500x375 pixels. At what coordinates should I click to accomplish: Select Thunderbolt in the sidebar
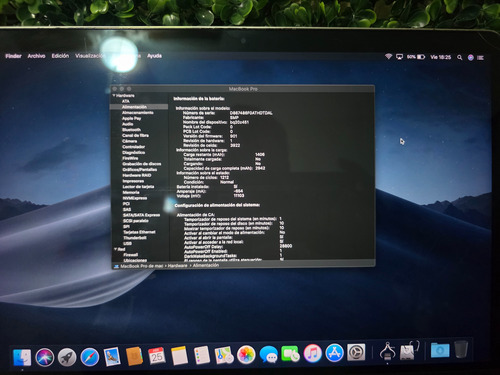pyautogui.click(x=135, y=238)
